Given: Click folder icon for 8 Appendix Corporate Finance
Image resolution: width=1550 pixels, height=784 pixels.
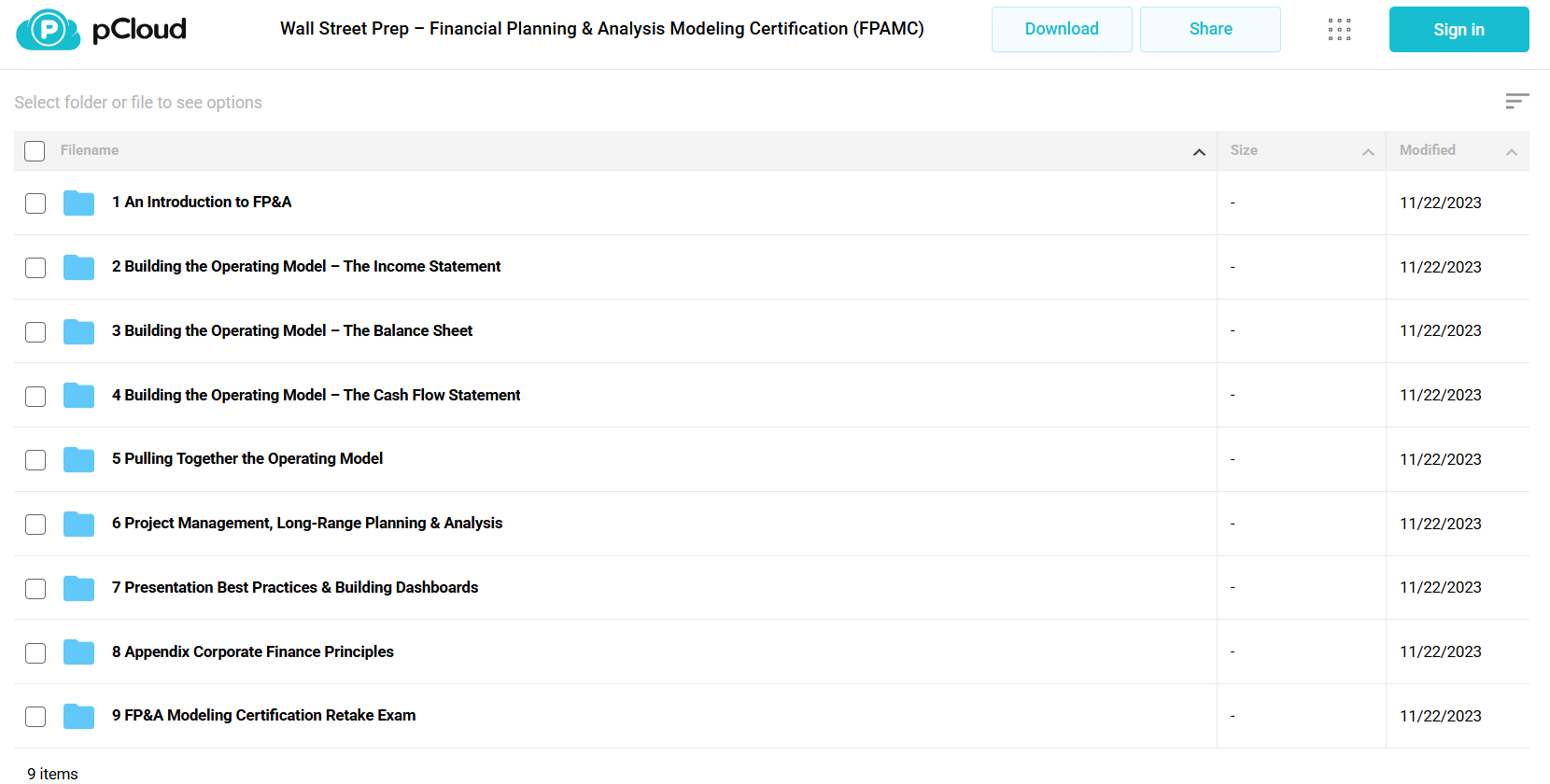Looking at the screenshot, I should click(x=78, y=652).
